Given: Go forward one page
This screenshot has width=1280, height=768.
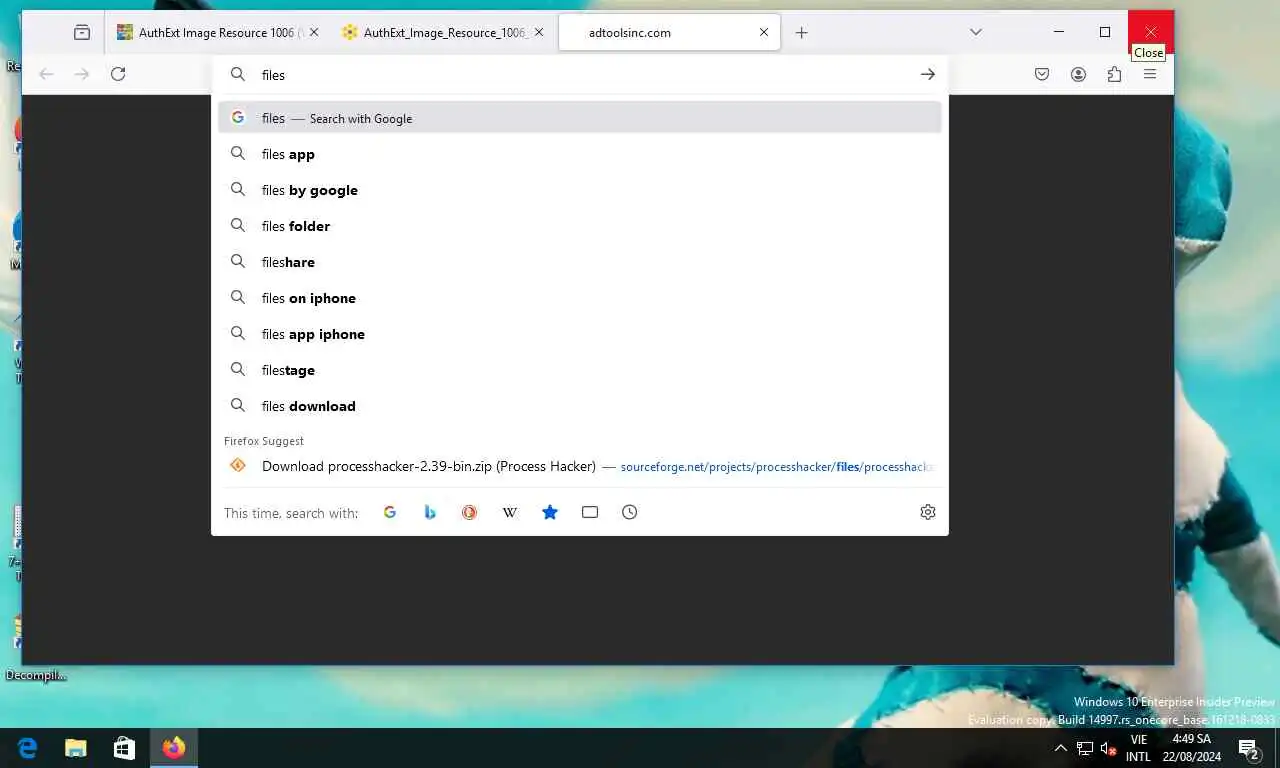Looking at the screenshot, I should pyautogui.click(x=82, y=74).
